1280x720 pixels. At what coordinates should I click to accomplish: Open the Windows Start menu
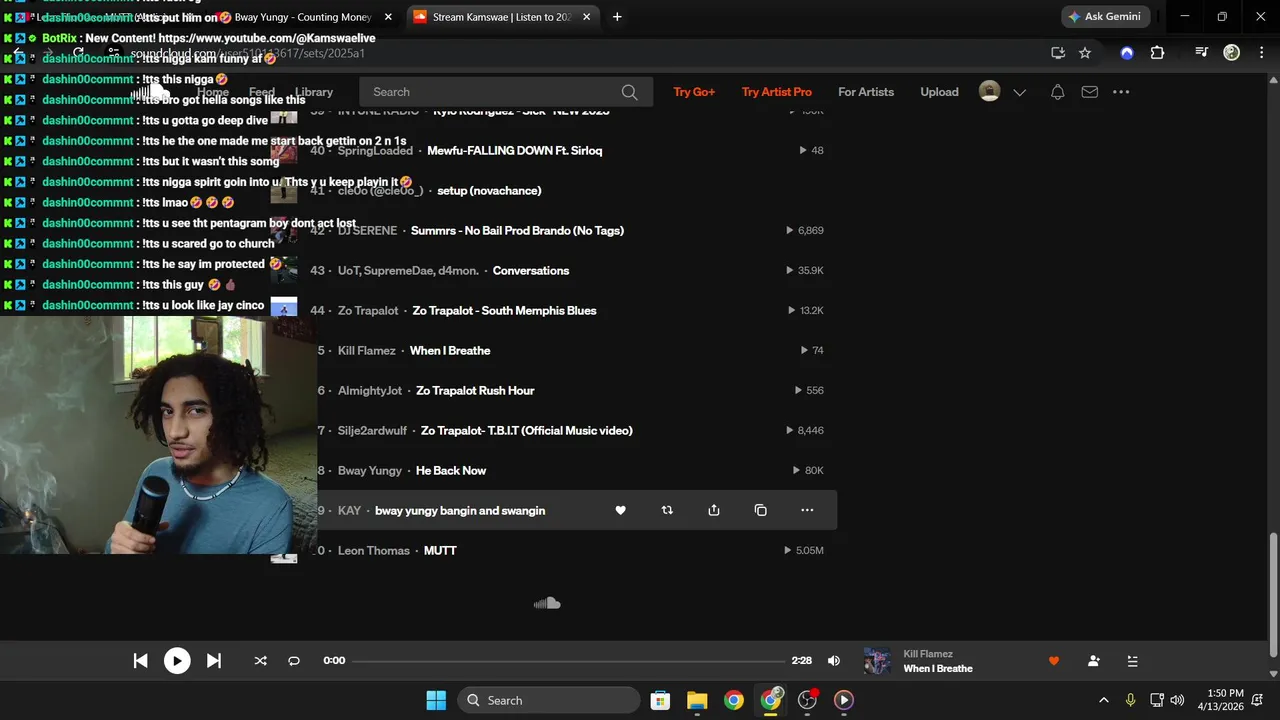(436, 700)
